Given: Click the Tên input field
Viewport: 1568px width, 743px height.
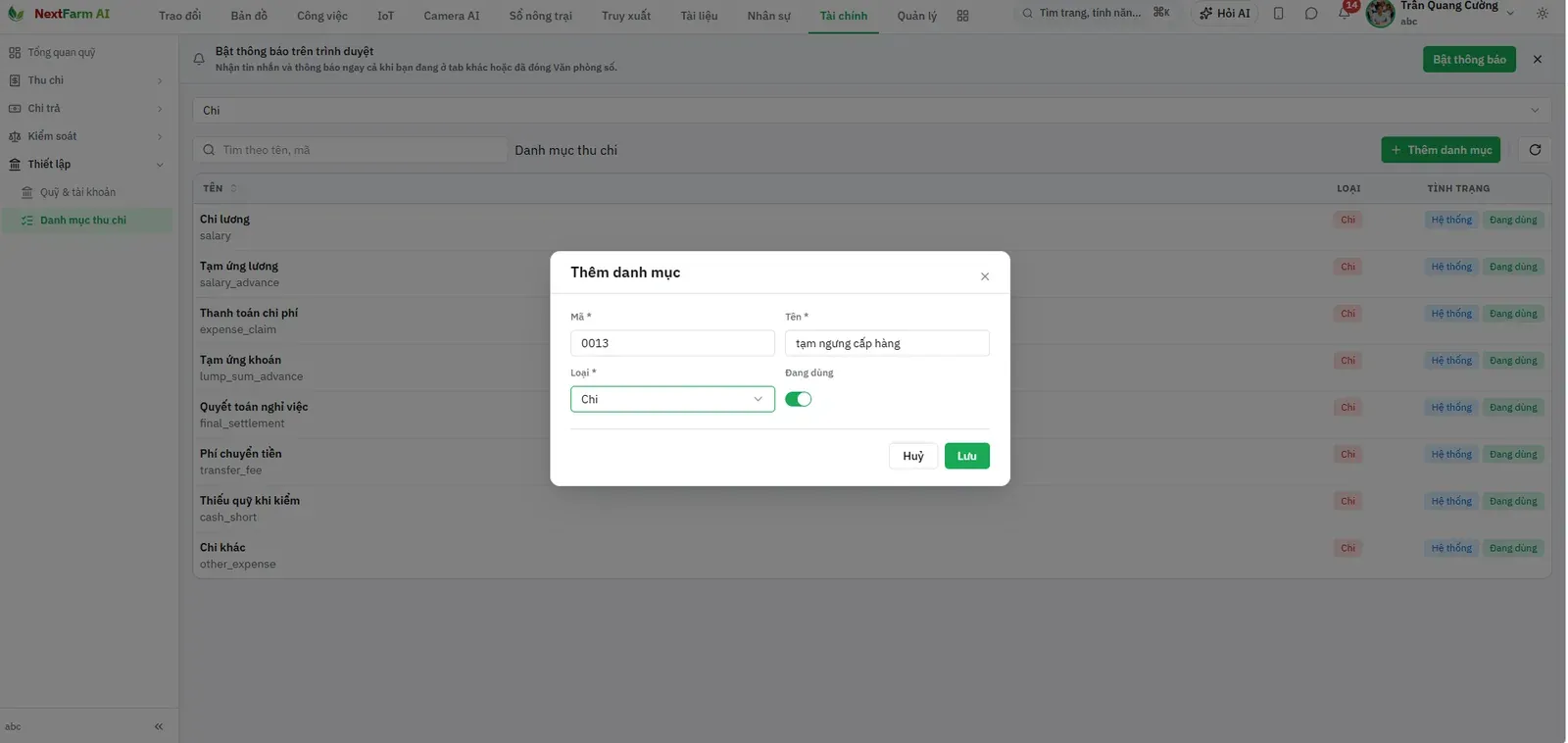Looking at the screenshot, I should (x=887, y=343).
